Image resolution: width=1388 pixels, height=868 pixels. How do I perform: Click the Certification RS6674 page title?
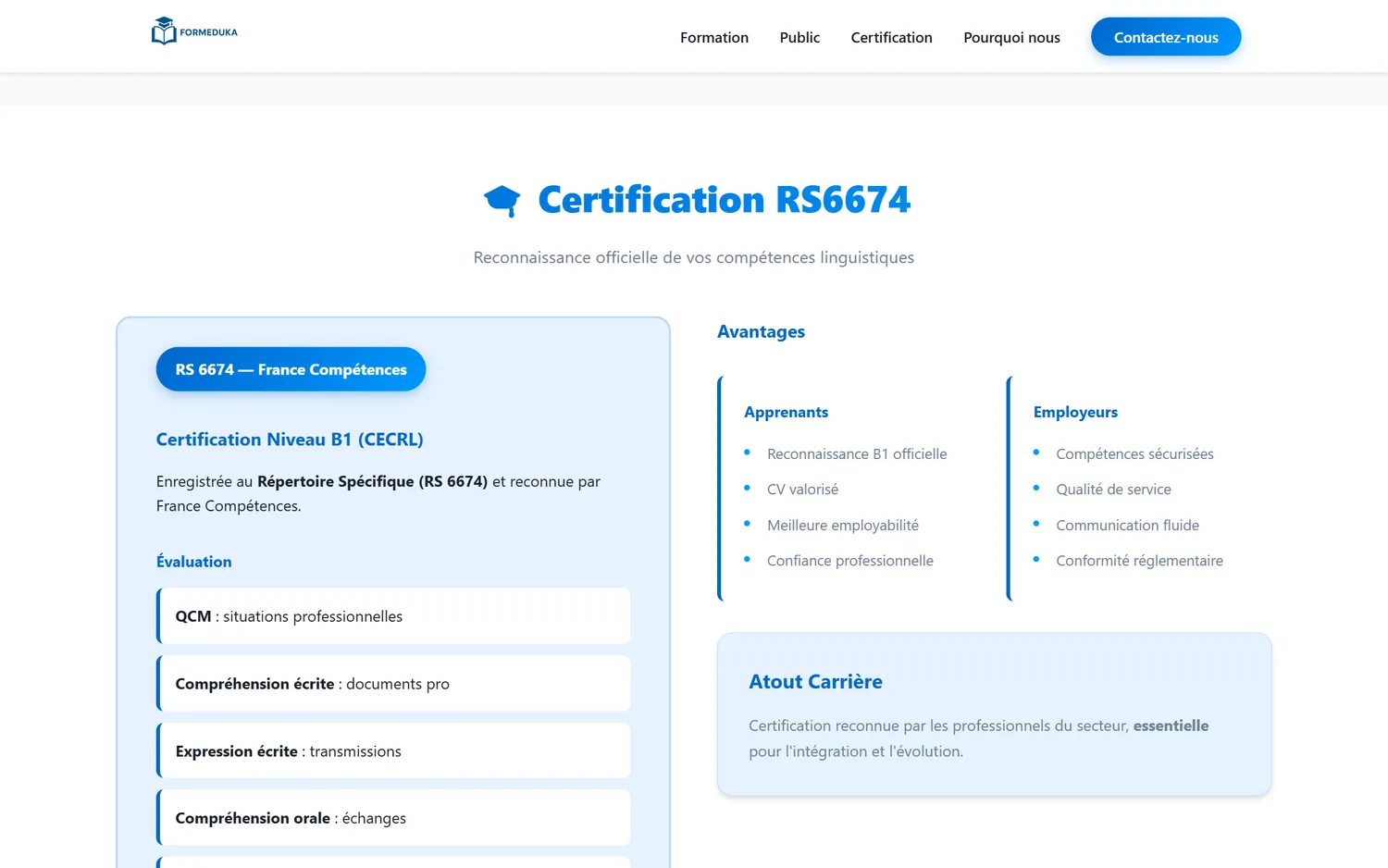click(x=724, y=200)
